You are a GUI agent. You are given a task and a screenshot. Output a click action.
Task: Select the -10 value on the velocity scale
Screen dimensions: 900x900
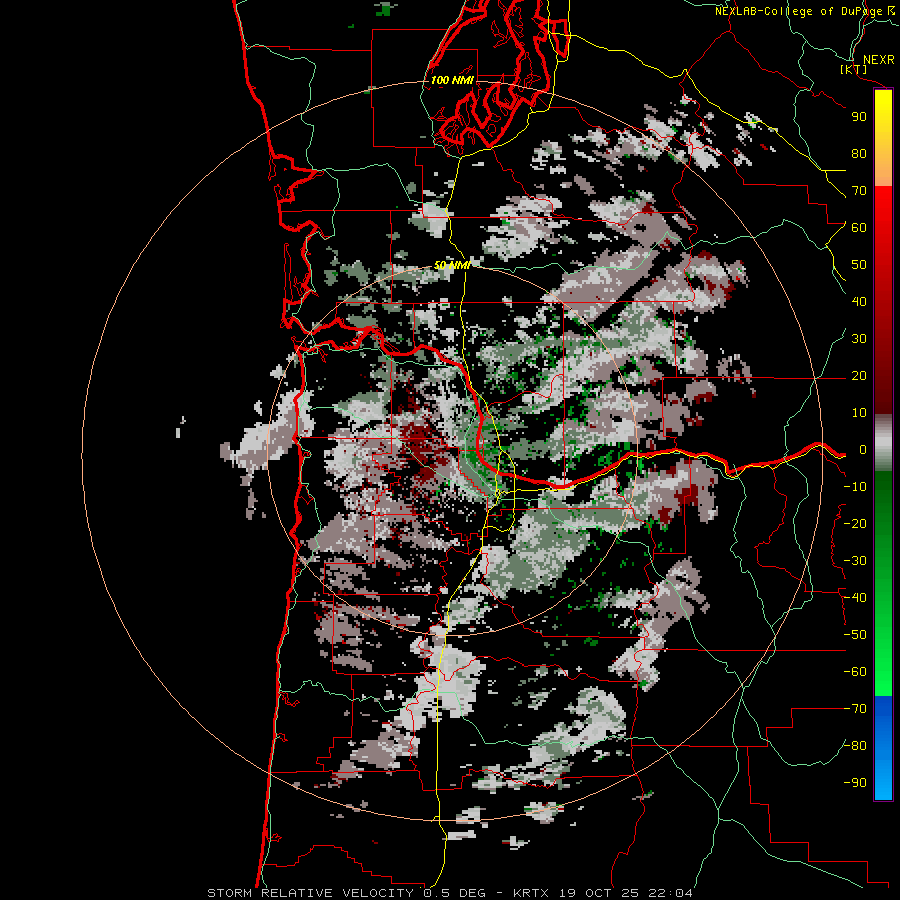click(855, 487)
